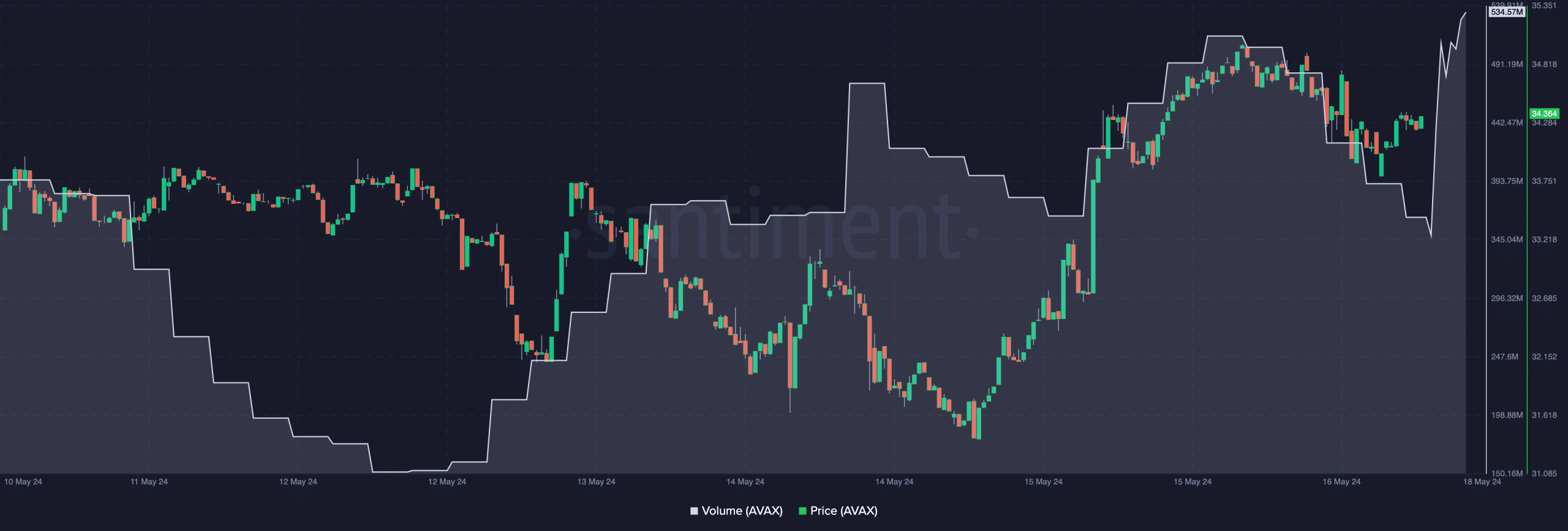Click the 150.16M volume axis value
This screenshot has width=1568, height=531.
pos(1507,473)
